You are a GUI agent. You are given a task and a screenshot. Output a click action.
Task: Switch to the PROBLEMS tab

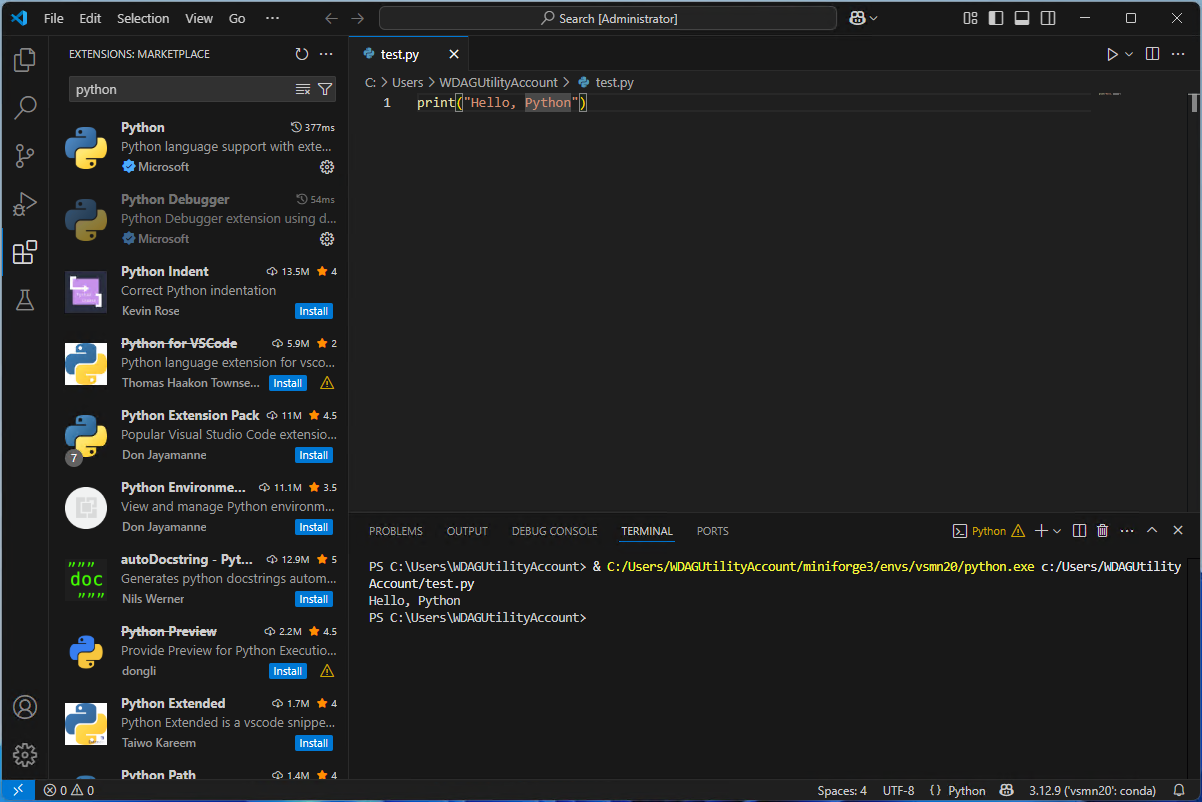[396, 531]
